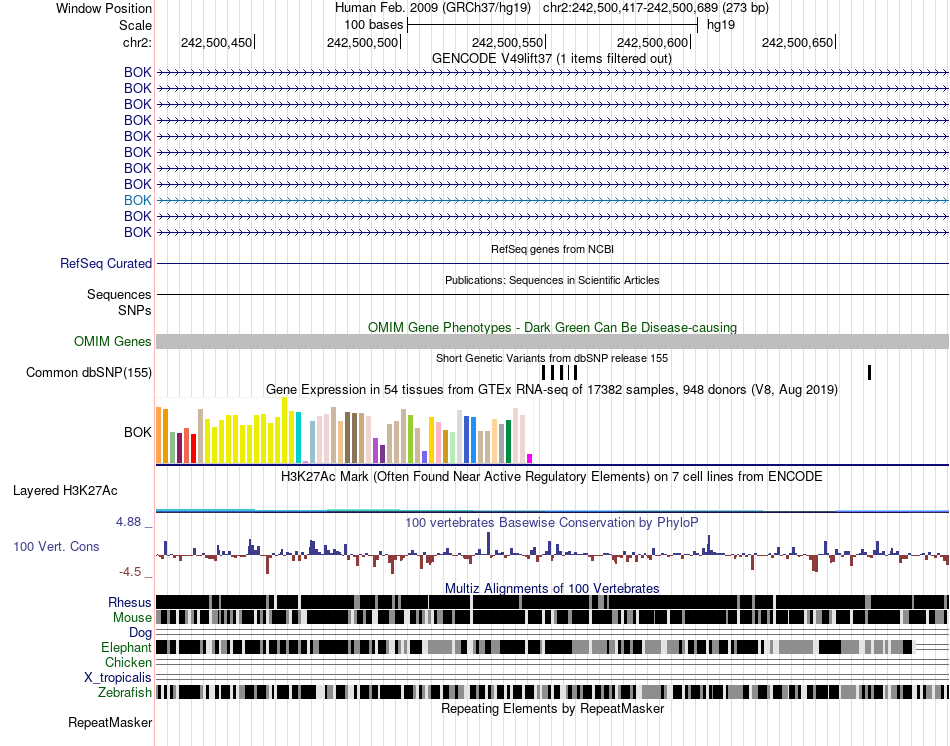Click the 100 bases scale bar text
The height and width of the screenshot is (746, 950).
pos(374,25)
